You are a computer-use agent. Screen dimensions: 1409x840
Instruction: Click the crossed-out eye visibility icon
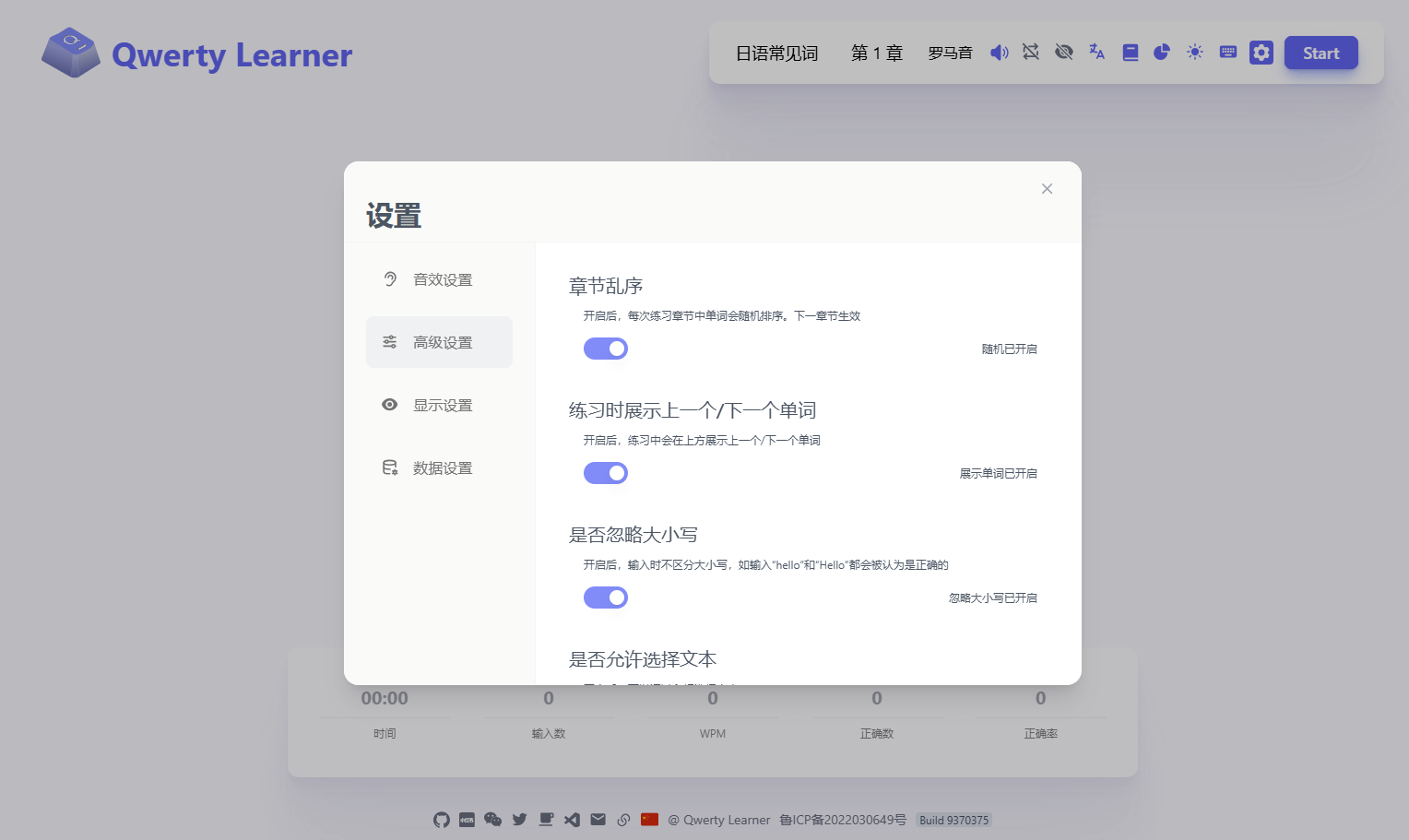(x=1064, y=53)
